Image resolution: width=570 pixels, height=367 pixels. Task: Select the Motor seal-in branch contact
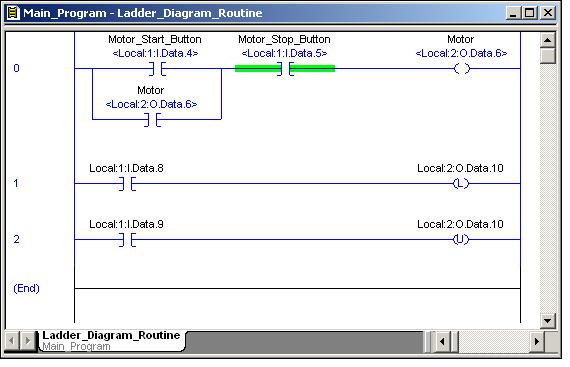click(152, 120)
